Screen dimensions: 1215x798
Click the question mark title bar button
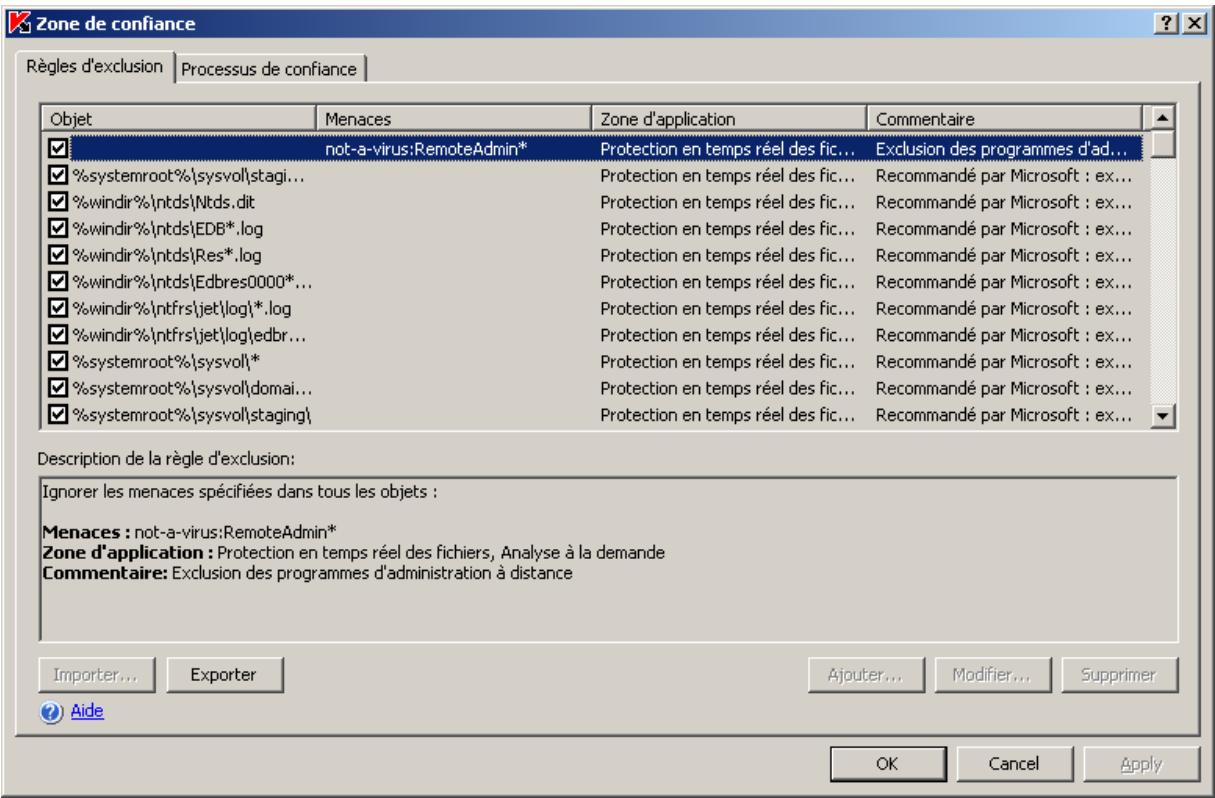[1167, 22]
